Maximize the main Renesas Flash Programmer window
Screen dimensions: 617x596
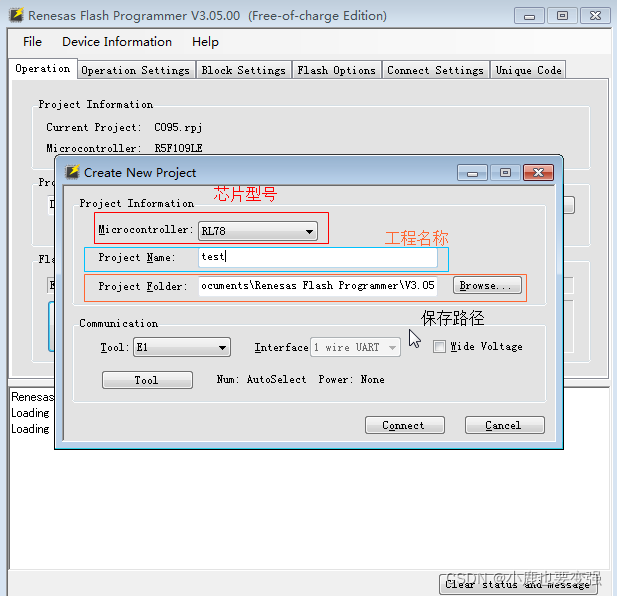coord(562,16)
